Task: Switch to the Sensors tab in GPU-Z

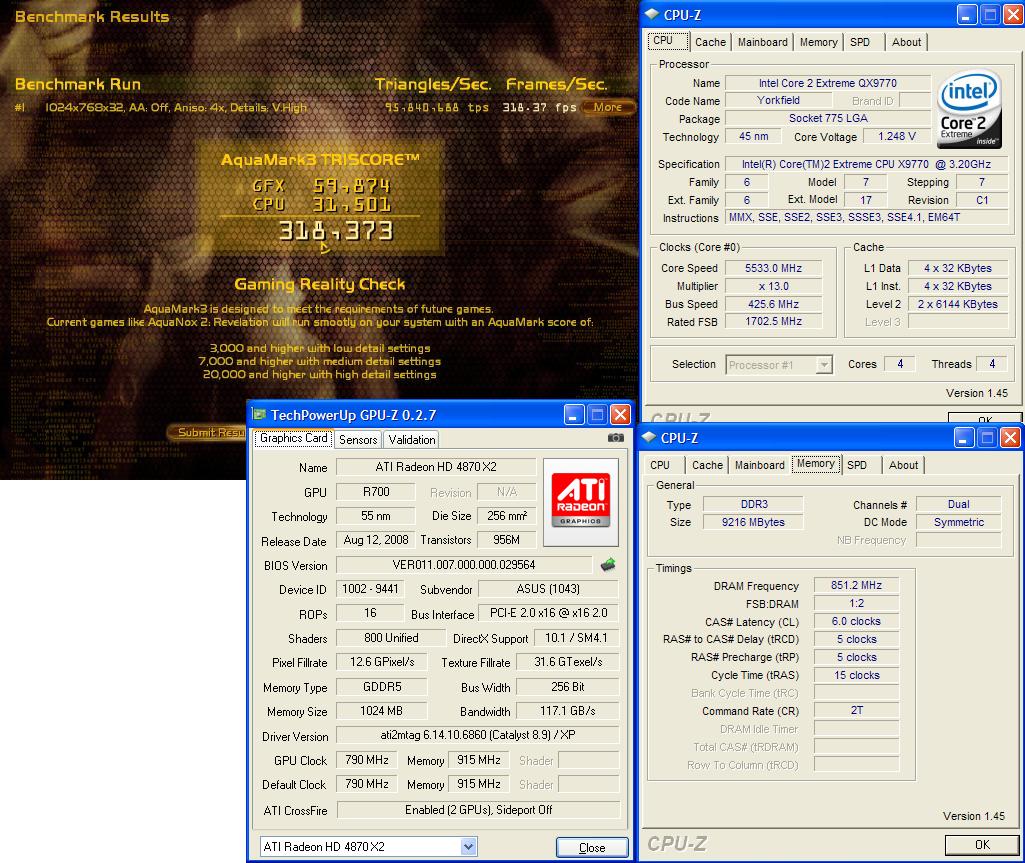Action: tap(358, 439)
